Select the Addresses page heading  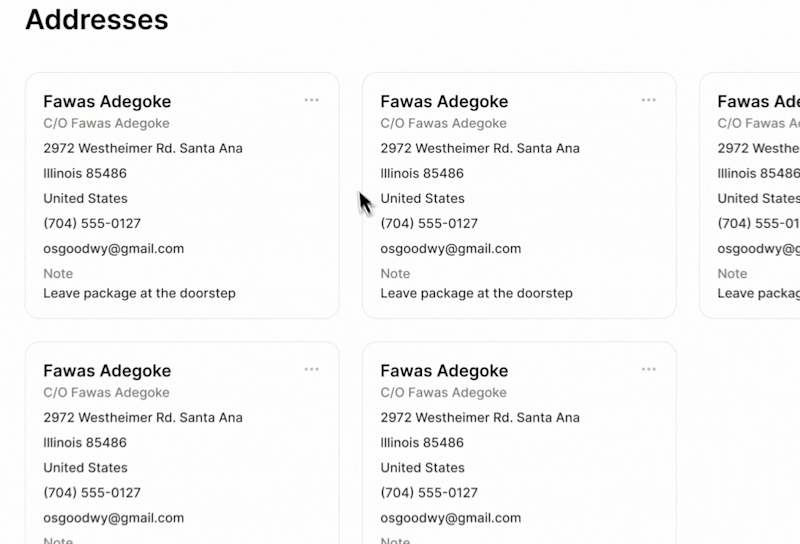[x=97, y=19]
